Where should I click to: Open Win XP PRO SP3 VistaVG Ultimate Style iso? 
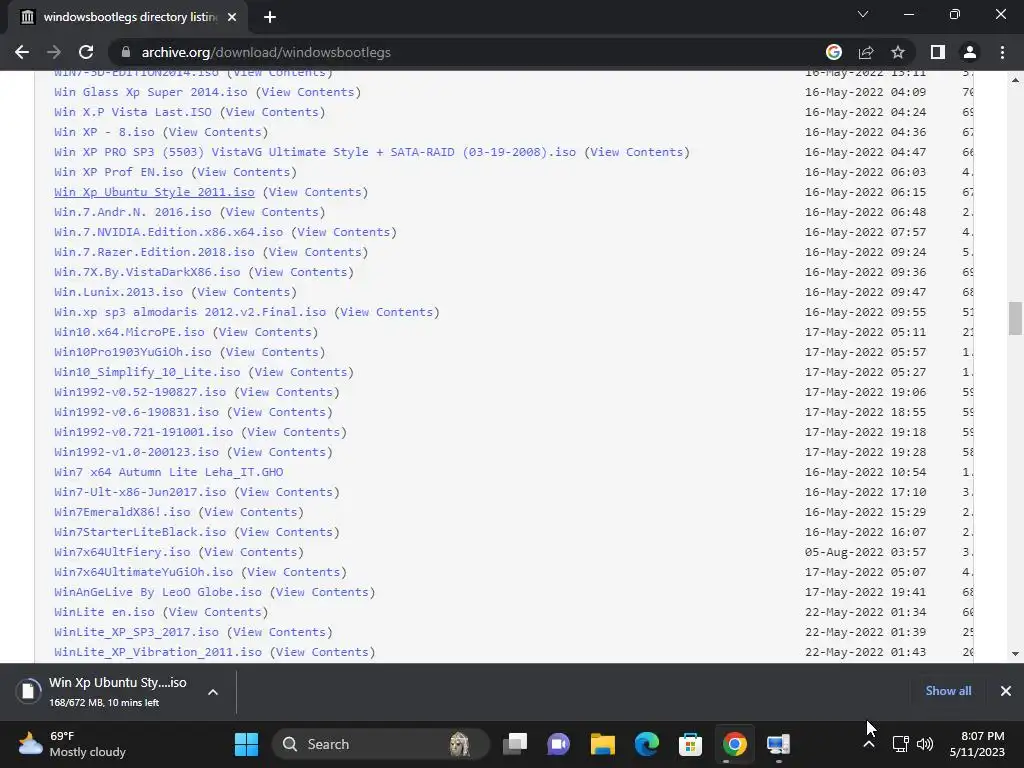coord(315,152)
